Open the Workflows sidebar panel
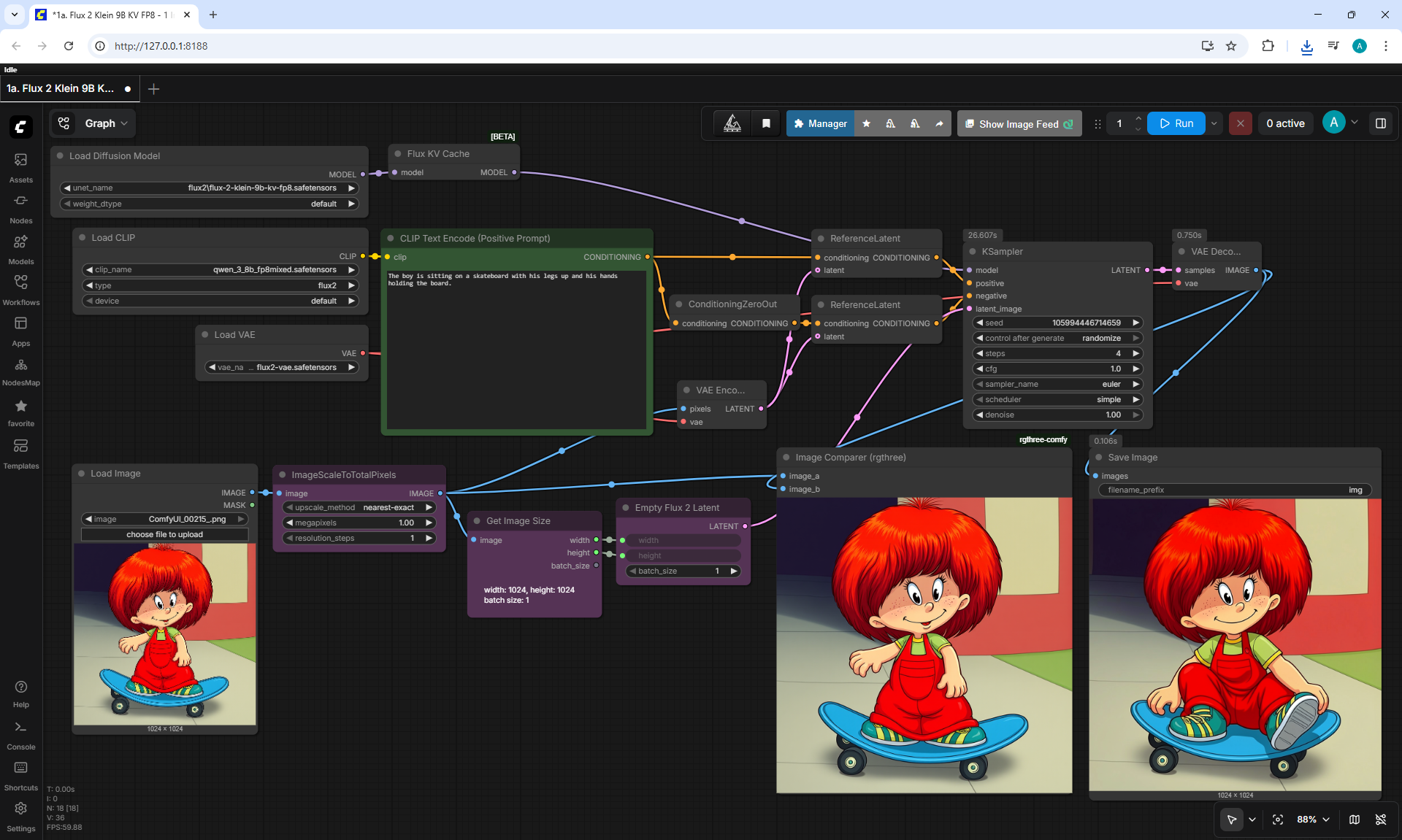Image resolution: width=1402 pixels, height=840 pixels. [20, 290]
